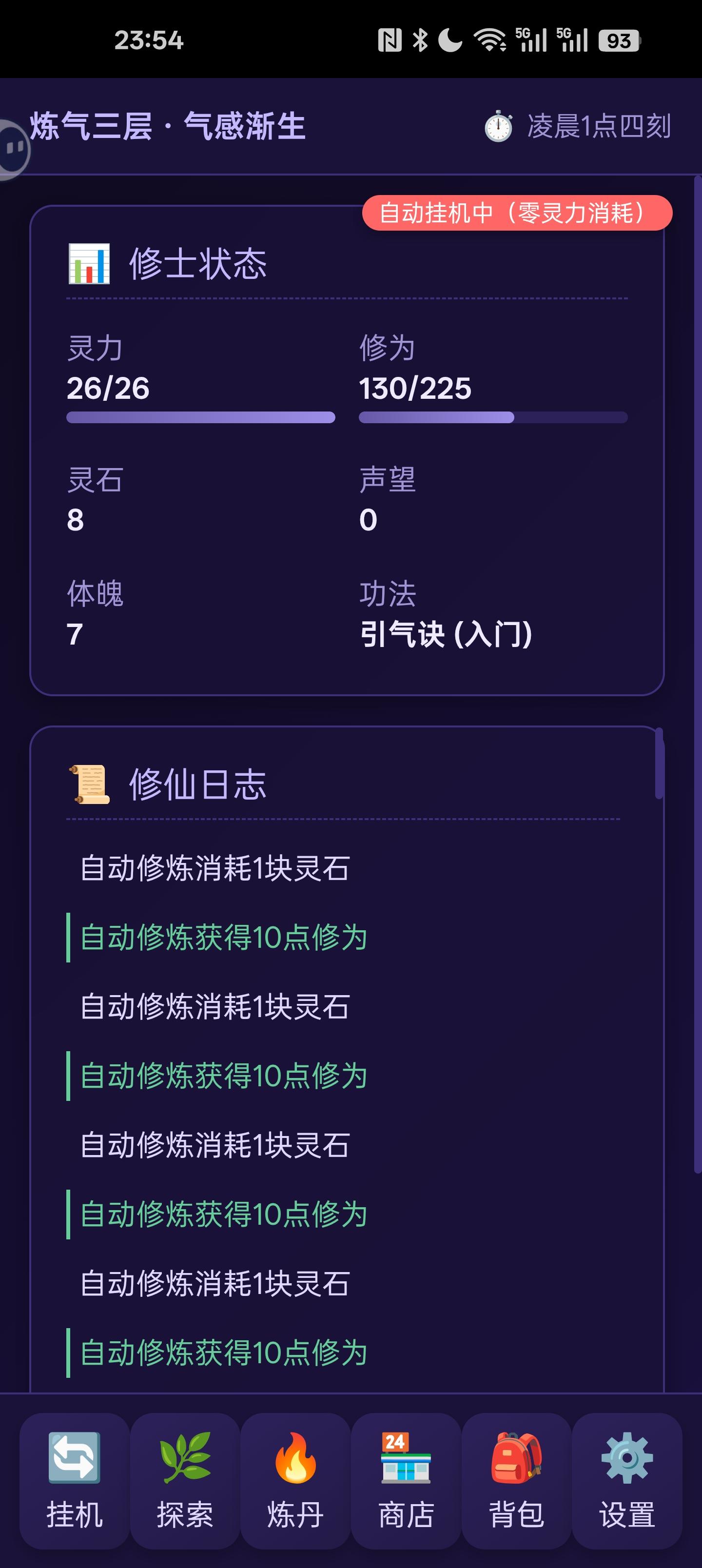Tap the 炼气三层 realm title
This screenshot has height=1568, width=702.
click(167, 126)
